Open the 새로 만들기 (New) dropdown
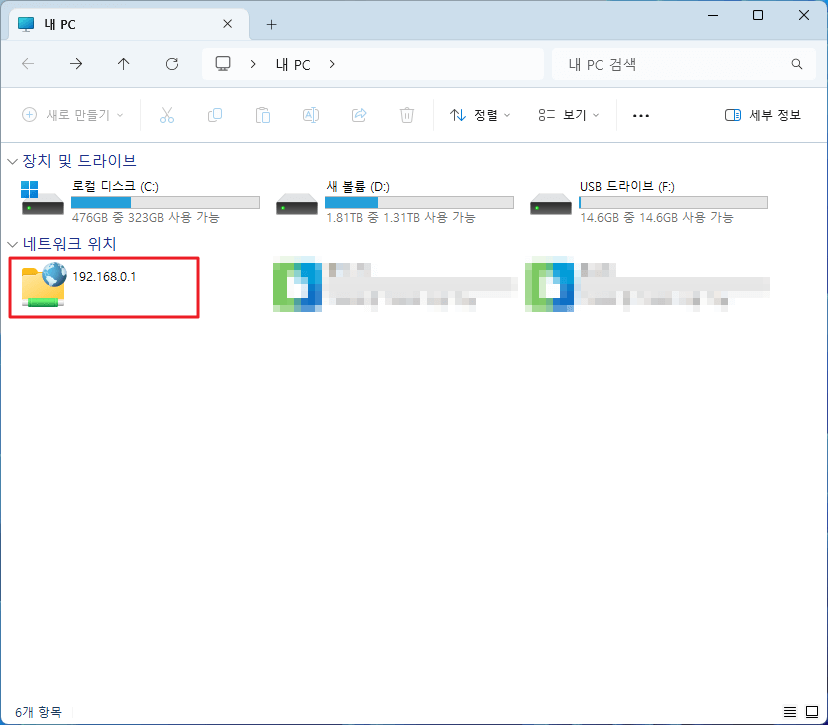The height and width of the screenshot is (725, 828). (72, 115)
